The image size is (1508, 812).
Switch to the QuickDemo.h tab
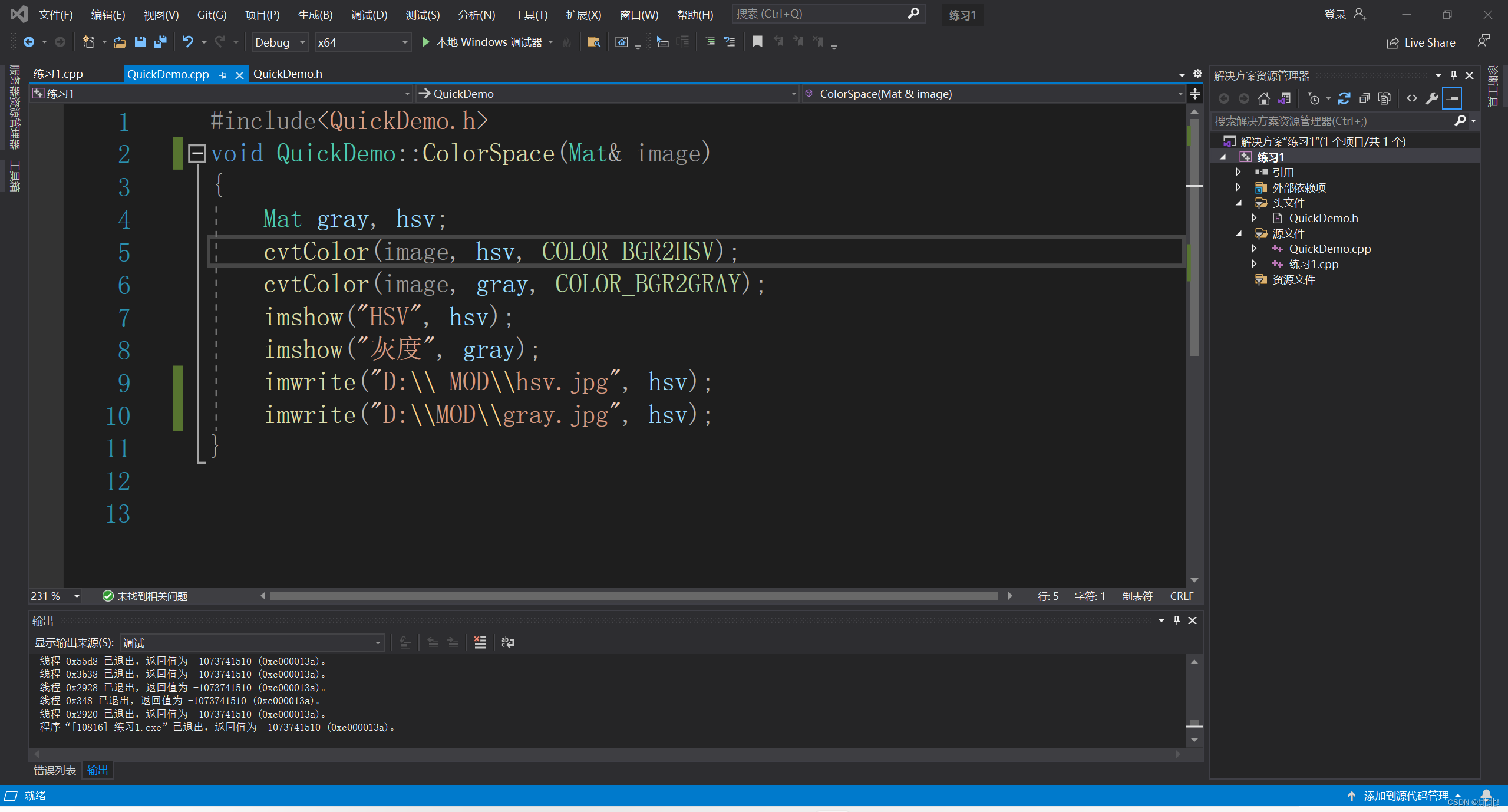[x=288, y=74]
